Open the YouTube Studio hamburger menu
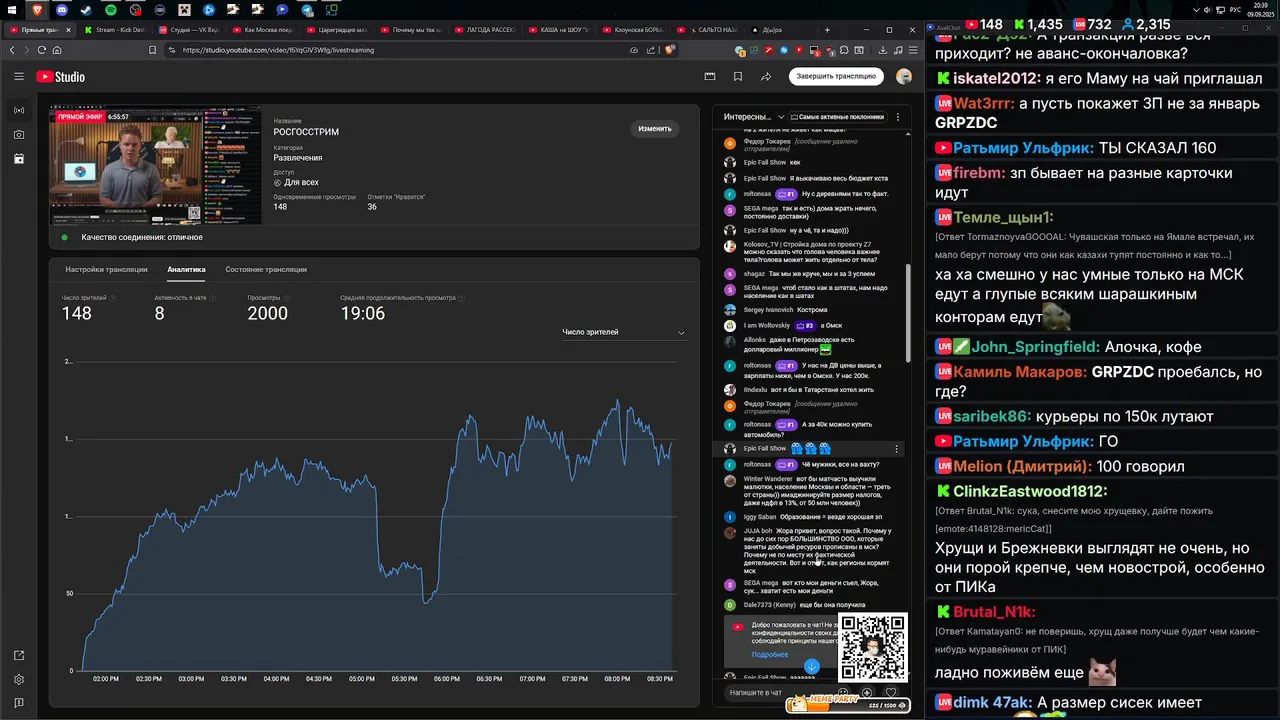Screen dimensions: 1280x720 coord(19,76)
